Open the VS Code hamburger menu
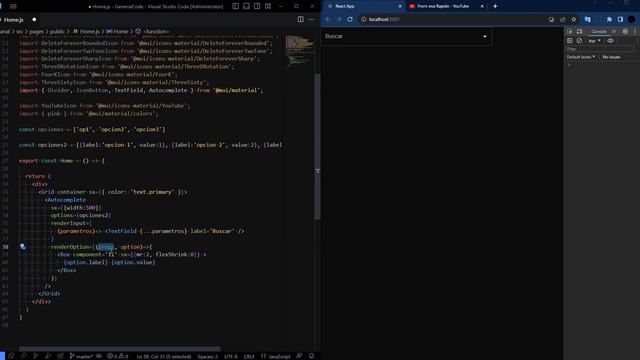The width and height of the screenshot is (640, 360). tap(13, 6)
